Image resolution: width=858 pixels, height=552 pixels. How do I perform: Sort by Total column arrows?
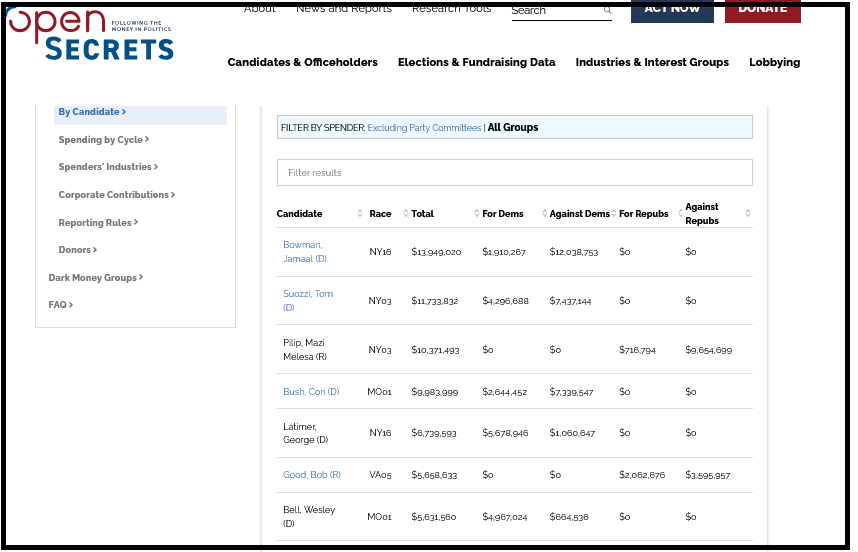pos(477,213)
